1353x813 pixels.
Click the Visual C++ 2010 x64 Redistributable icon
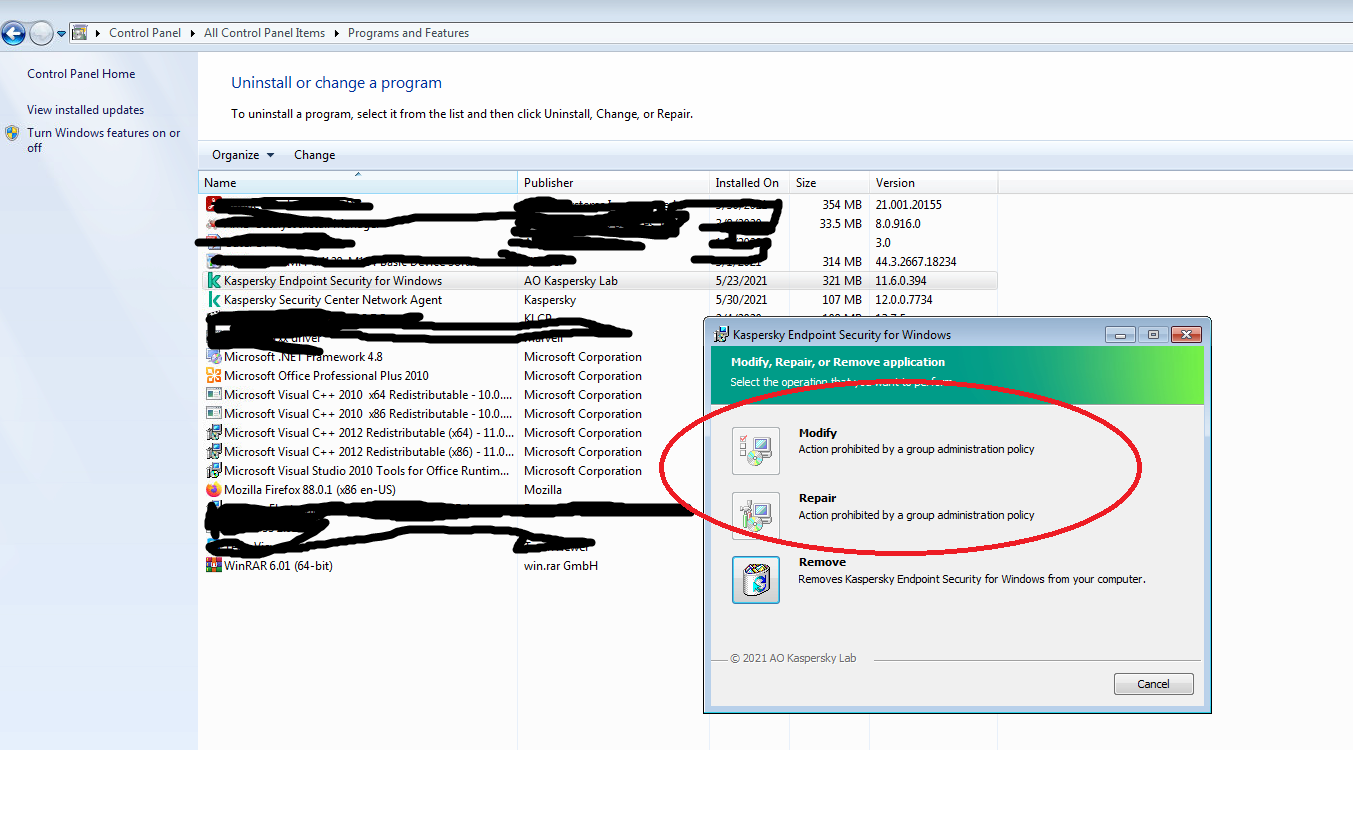point(214,395)
